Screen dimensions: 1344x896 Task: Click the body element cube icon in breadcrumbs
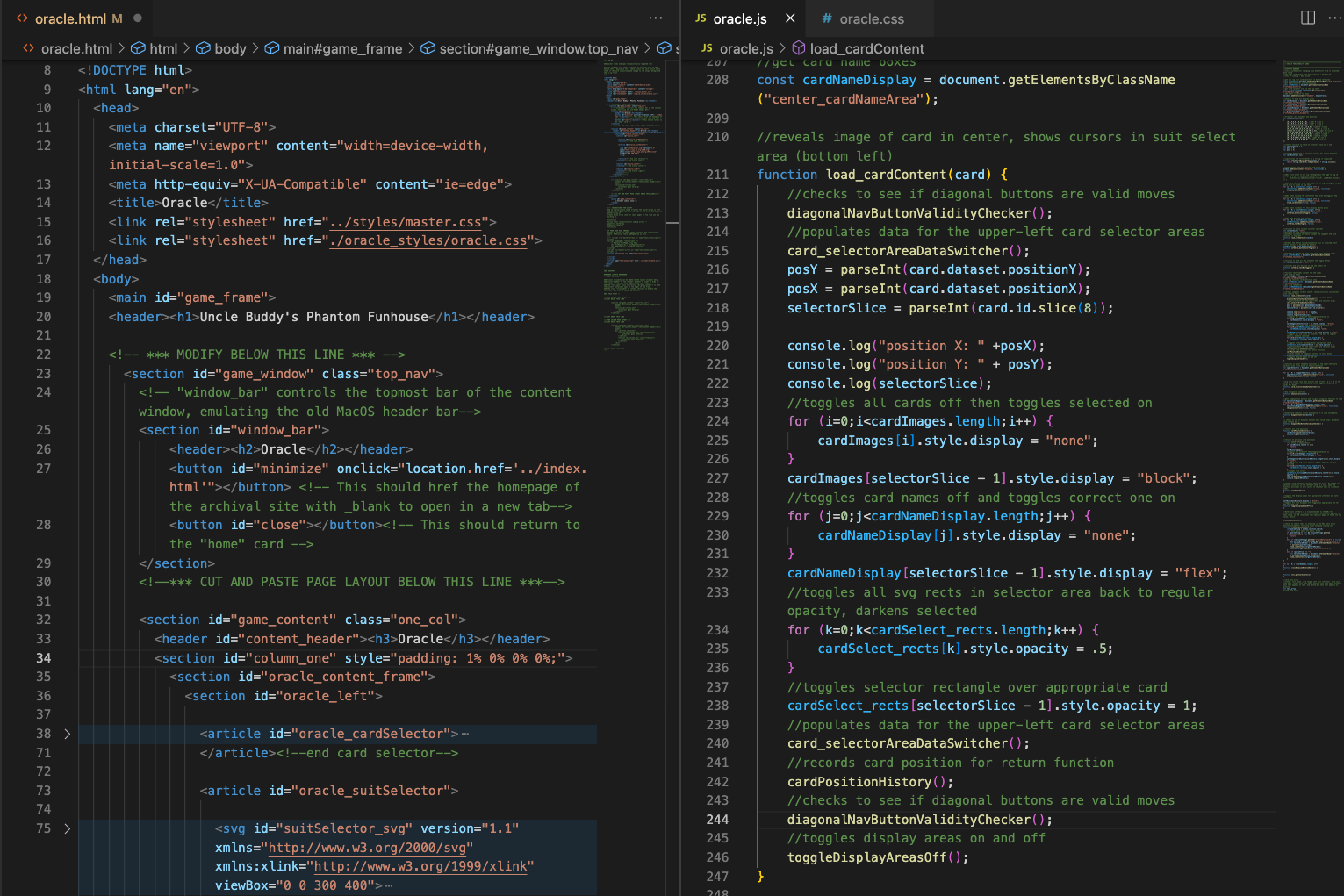pos(203,48)
